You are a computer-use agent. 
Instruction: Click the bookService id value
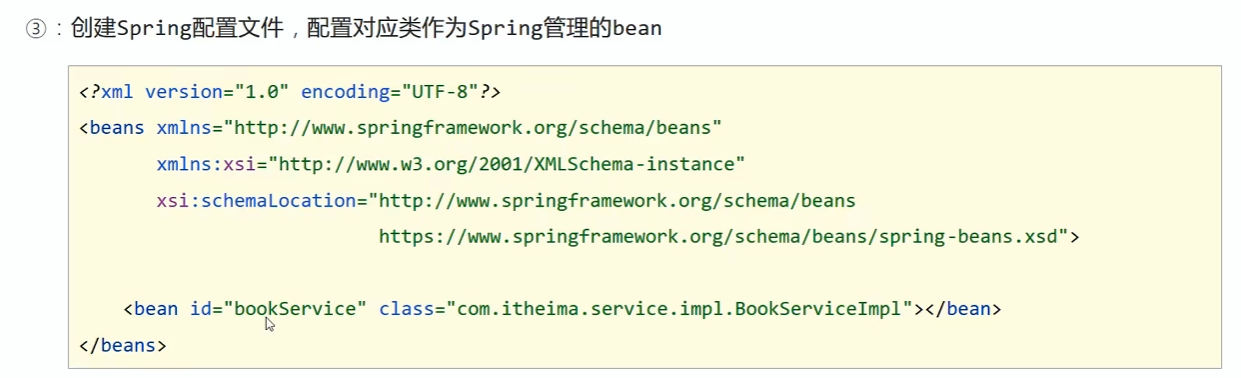point(295,309)
